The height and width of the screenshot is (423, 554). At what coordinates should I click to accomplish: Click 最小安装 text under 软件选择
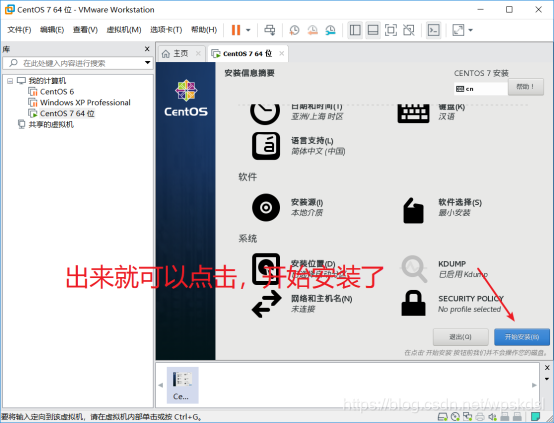pyautogui.click(x=454, y=213)
